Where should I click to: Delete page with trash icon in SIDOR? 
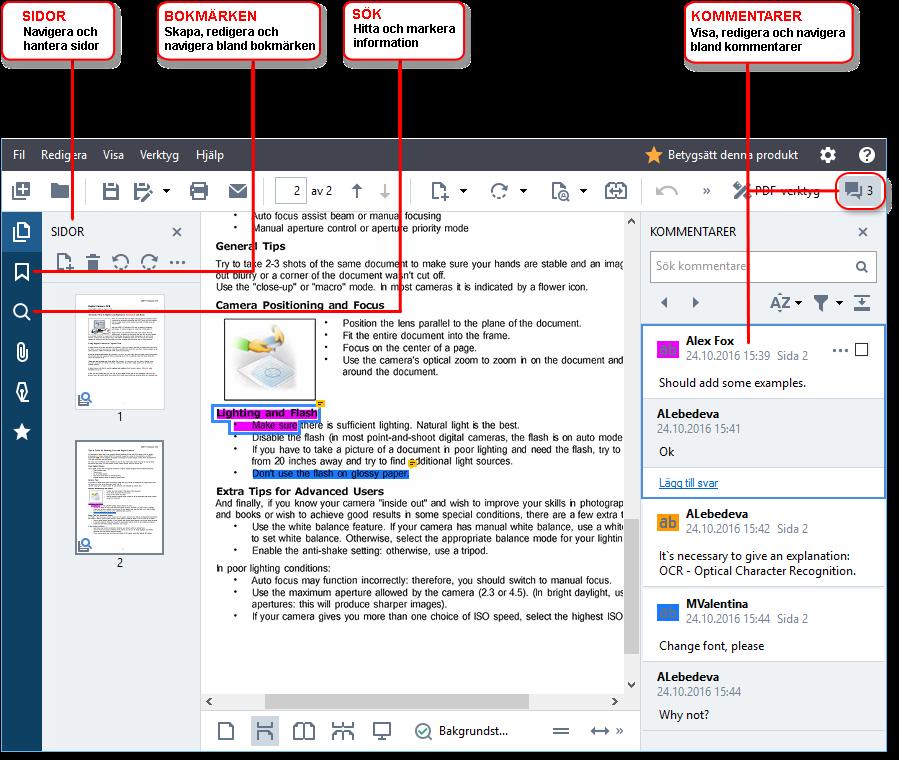[92, 263]
